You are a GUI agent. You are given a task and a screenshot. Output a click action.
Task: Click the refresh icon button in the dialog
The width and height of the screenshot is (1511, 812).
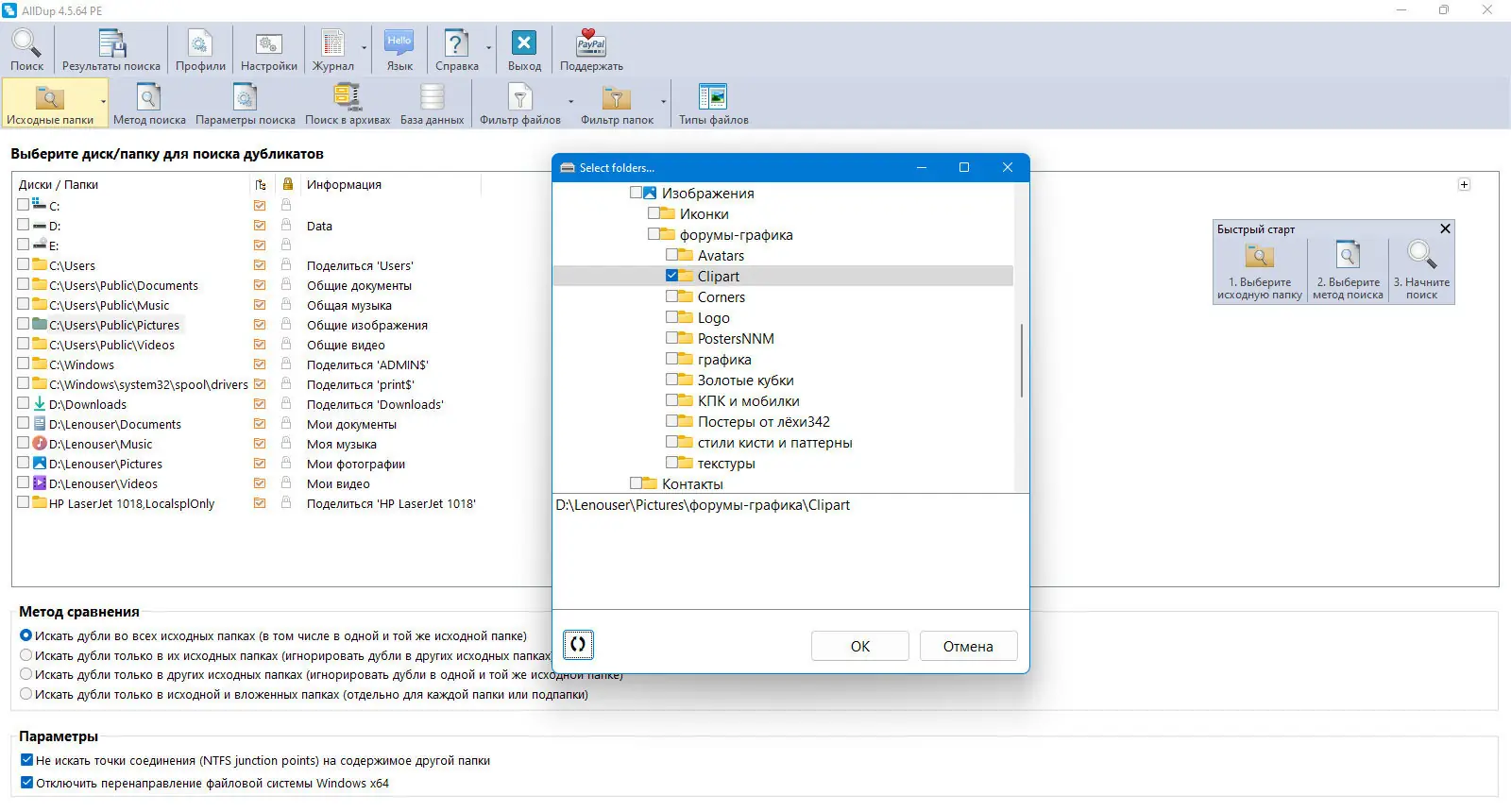point(578,644)
